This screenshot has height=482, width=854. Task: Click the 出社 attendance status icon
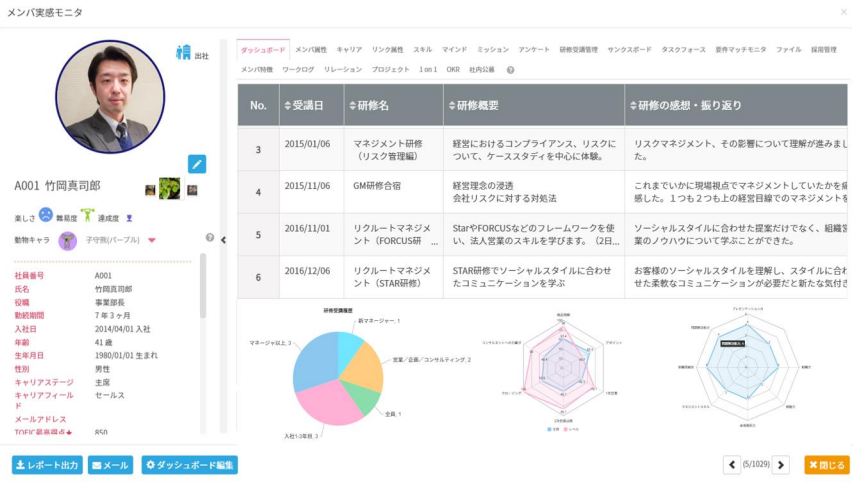coord(184,52)
